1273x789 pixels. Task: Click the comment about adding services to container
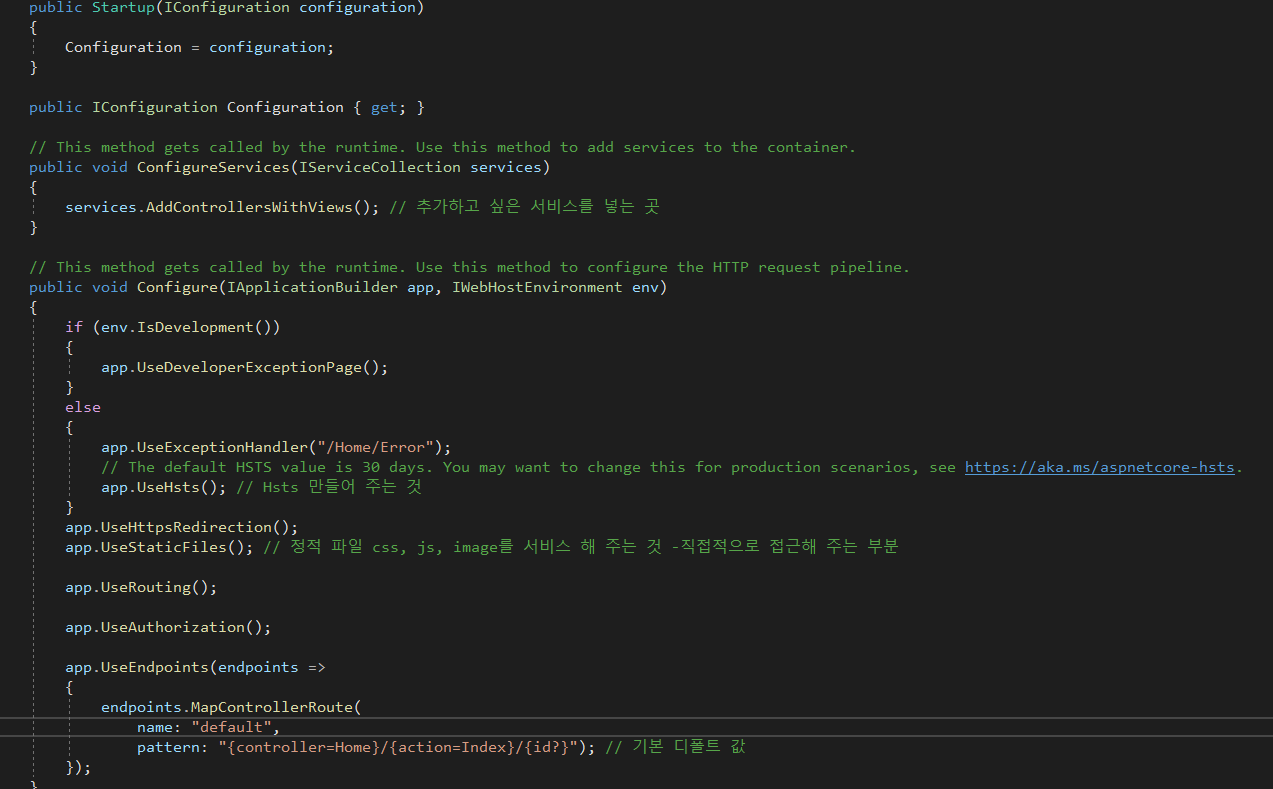(x=442, y=147)
